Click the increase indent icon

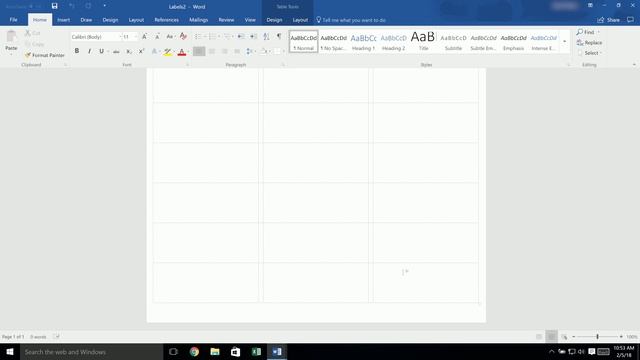click(x=253, y=37)
